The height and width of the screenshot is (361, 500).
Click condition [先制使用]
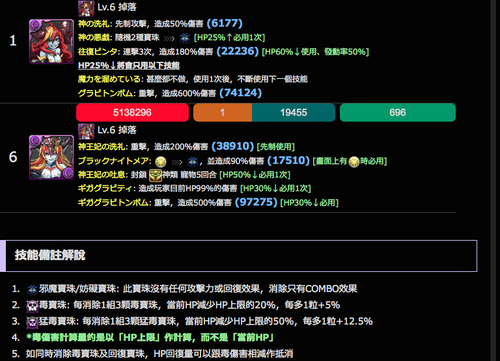click(x=276, y=147)
